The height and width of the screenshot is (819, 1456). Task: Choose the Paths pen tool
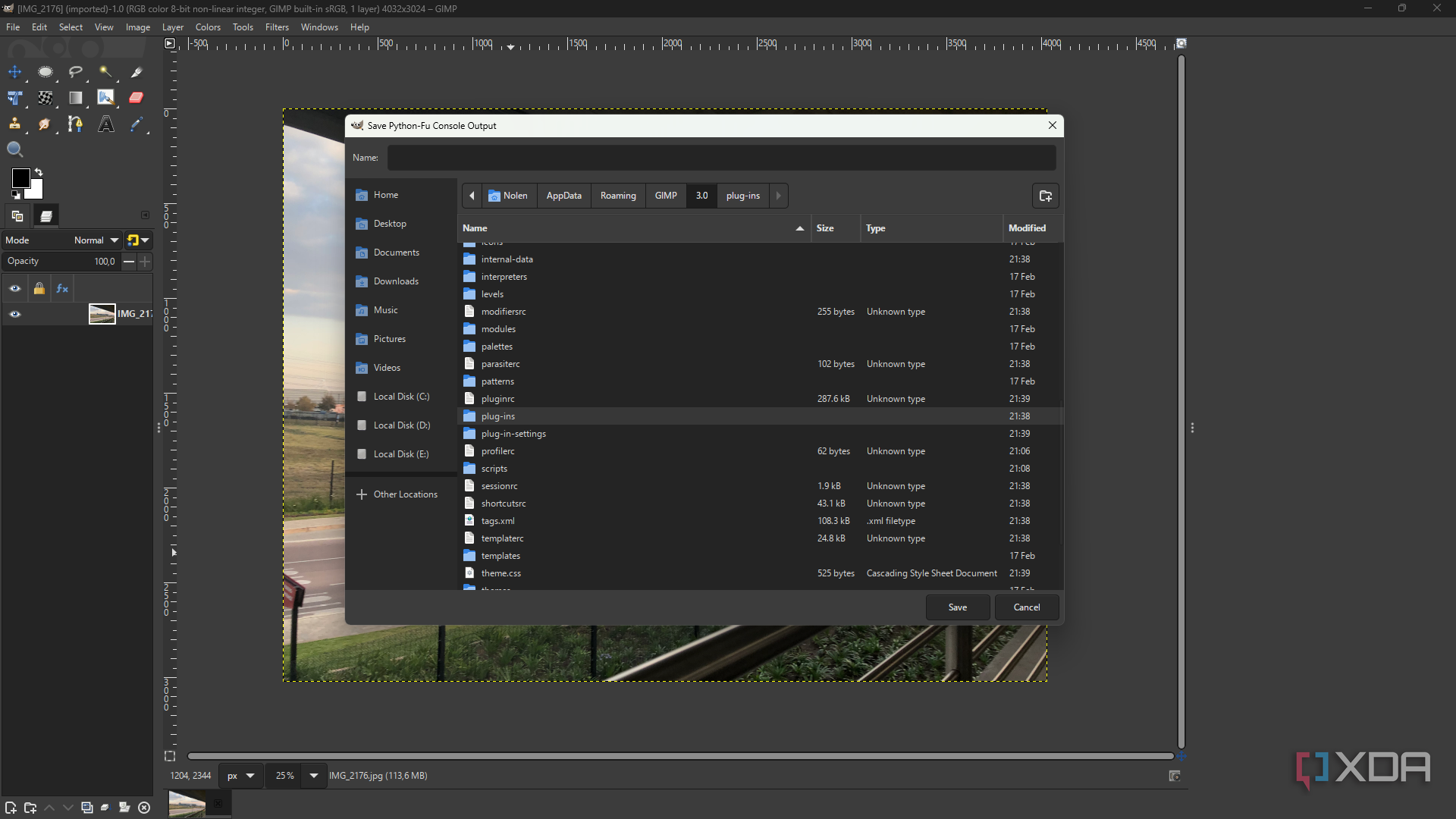(76, 124)
